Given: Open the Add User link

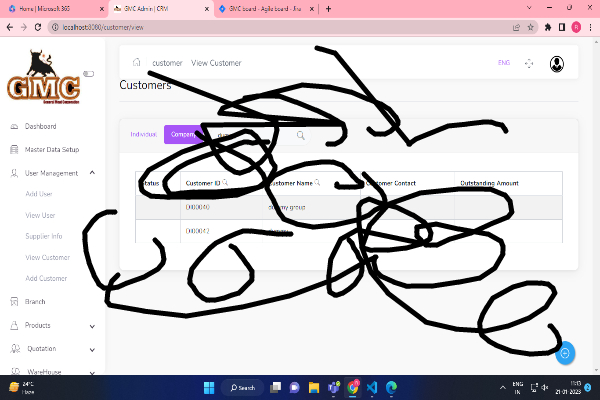Looking at the screenshot, I should click(x=39, y=194).
